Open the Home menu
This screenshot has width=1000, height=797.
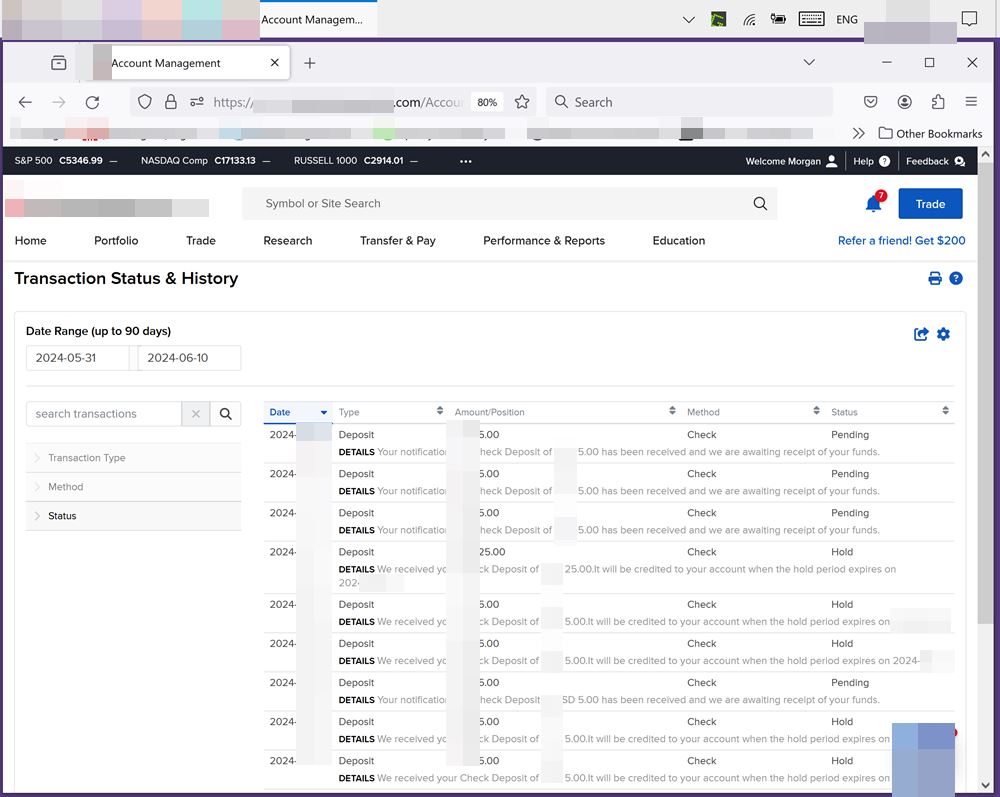[x=31, y=240]
